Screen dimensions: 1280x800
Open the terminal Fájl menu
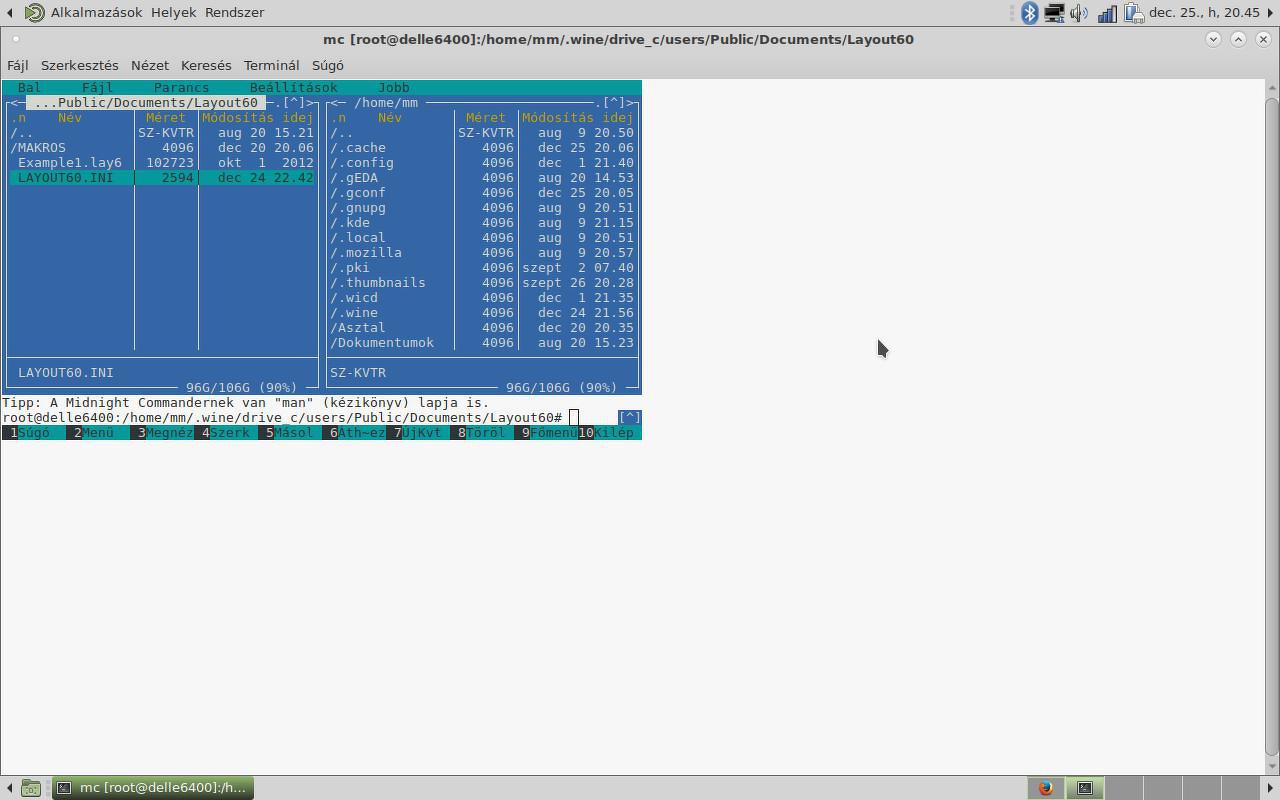coord(18,65)
